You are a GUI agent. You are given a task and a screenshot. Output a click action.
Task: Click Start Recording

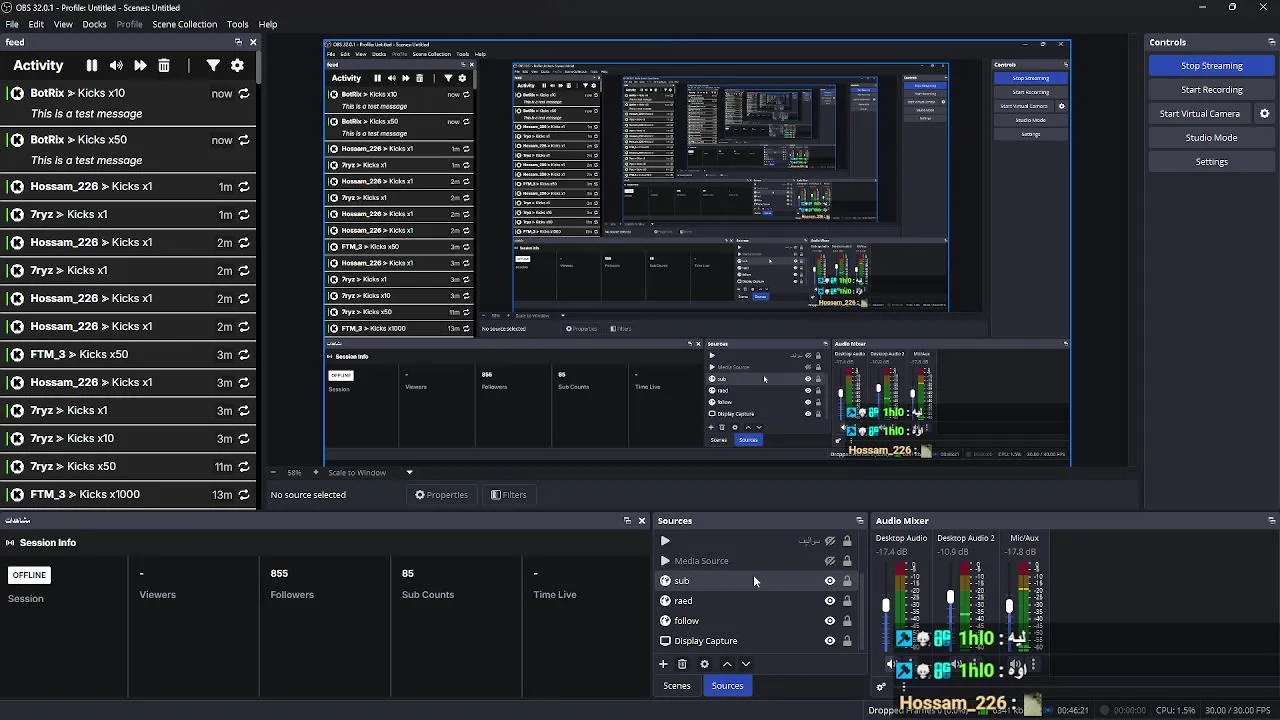point(1211,90)
